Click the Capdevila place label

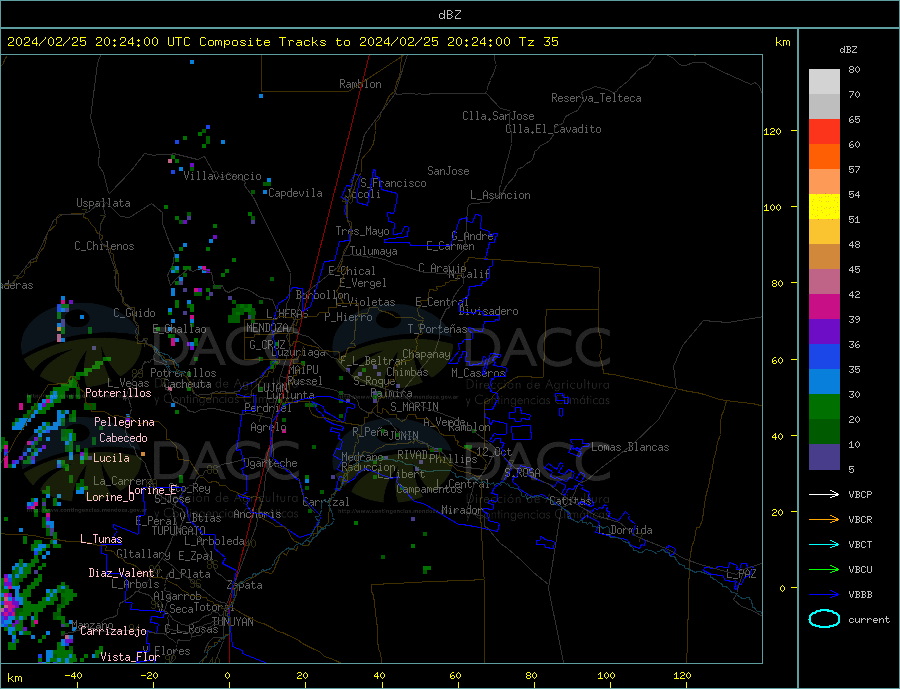[295, 193]
